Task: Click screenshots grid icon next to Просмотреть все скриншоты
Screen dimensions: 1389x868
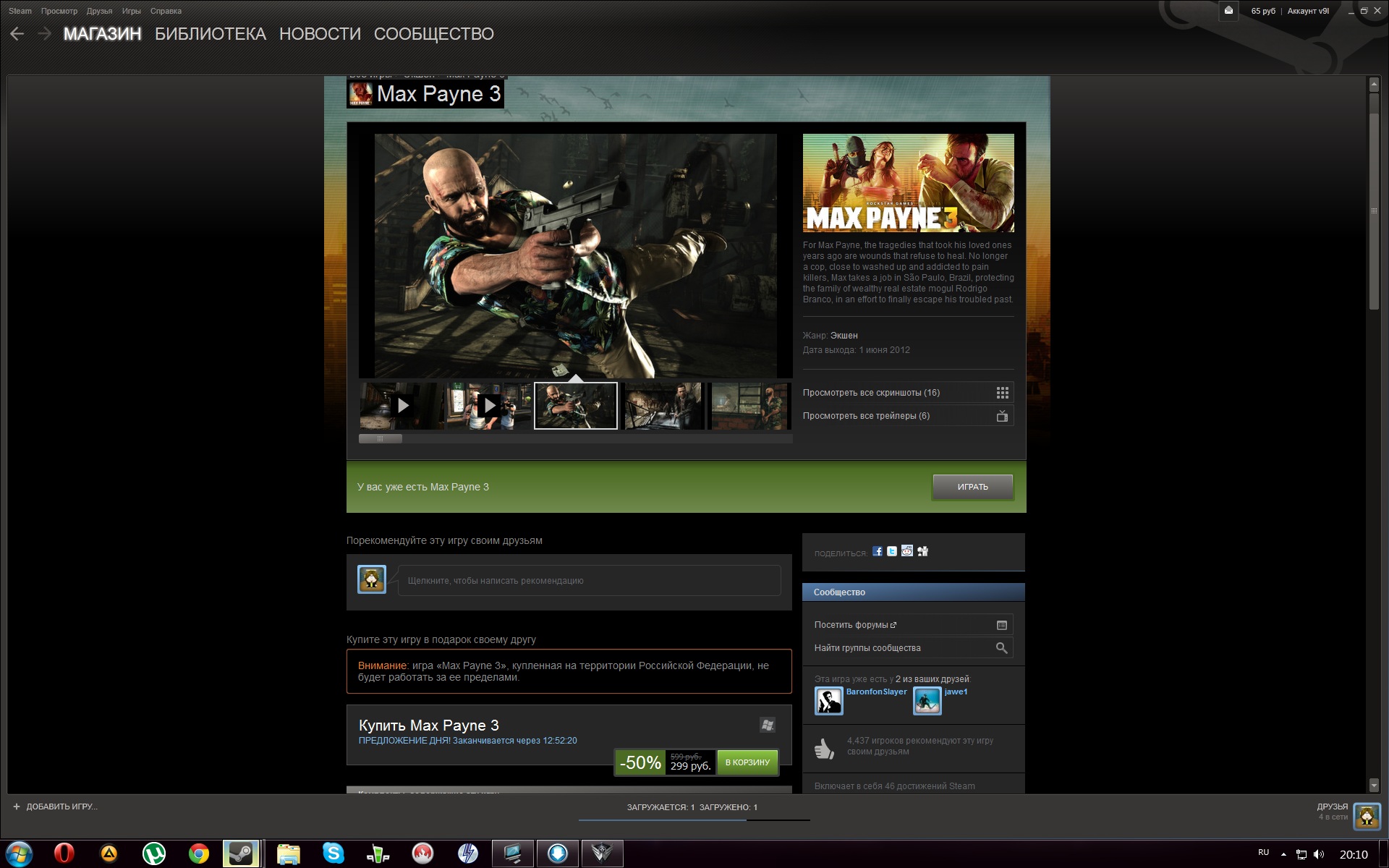Action: (x=1002, y=393)
